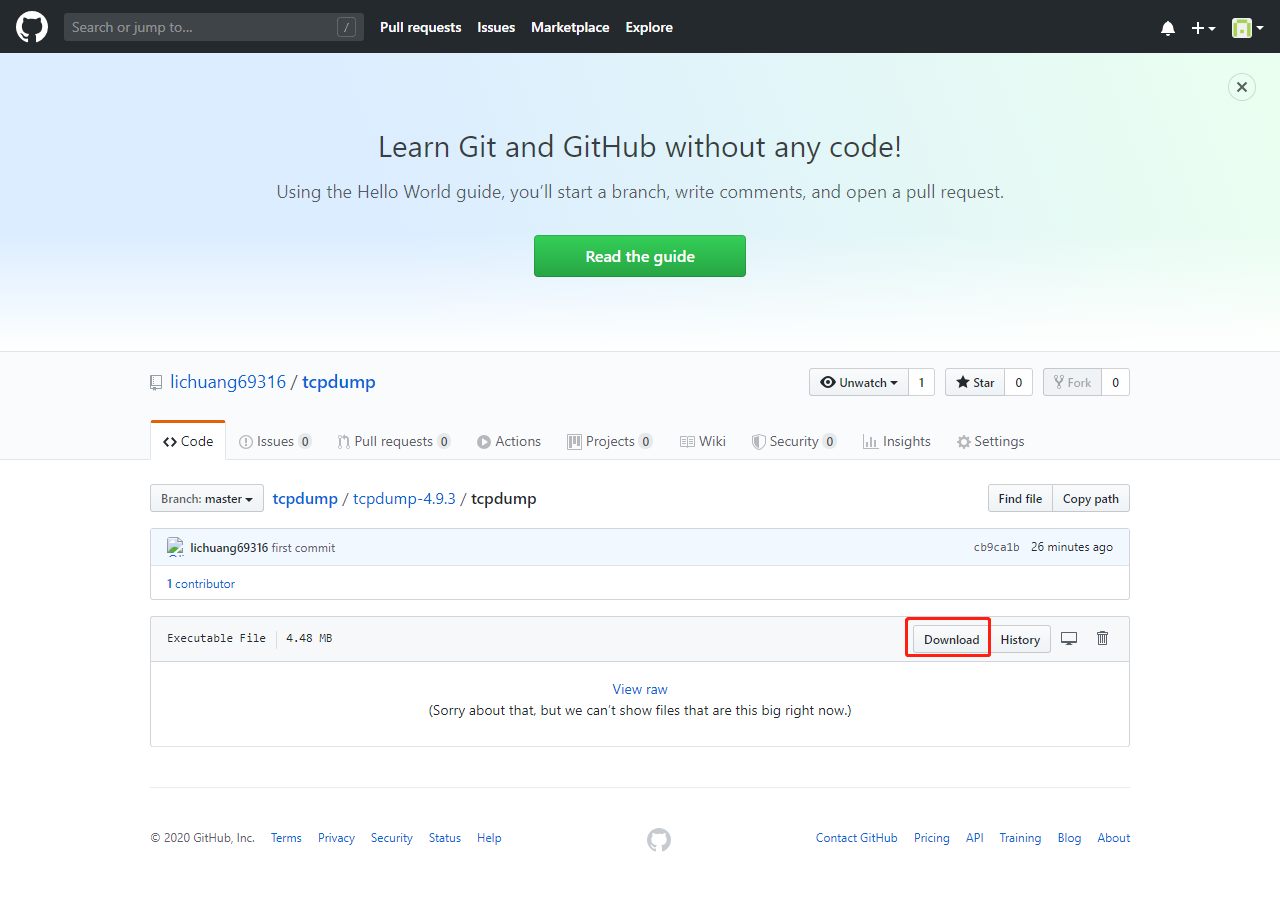The image size is (1280, 923).
Task: Open the footer Training link
Action: pos(1020,838)
